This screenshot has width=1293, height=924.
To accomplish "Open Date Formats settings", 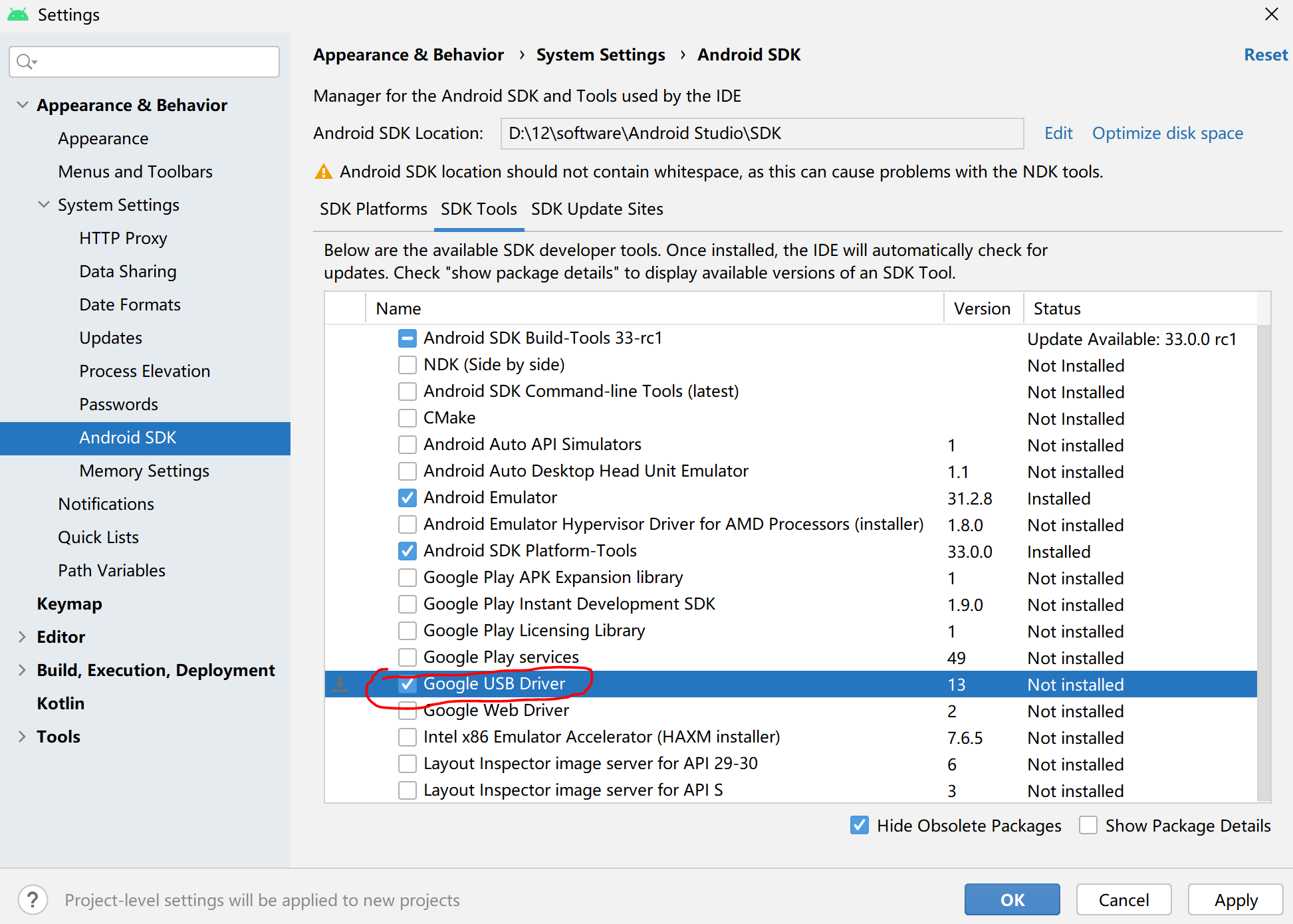I will (x=130, y=305).
